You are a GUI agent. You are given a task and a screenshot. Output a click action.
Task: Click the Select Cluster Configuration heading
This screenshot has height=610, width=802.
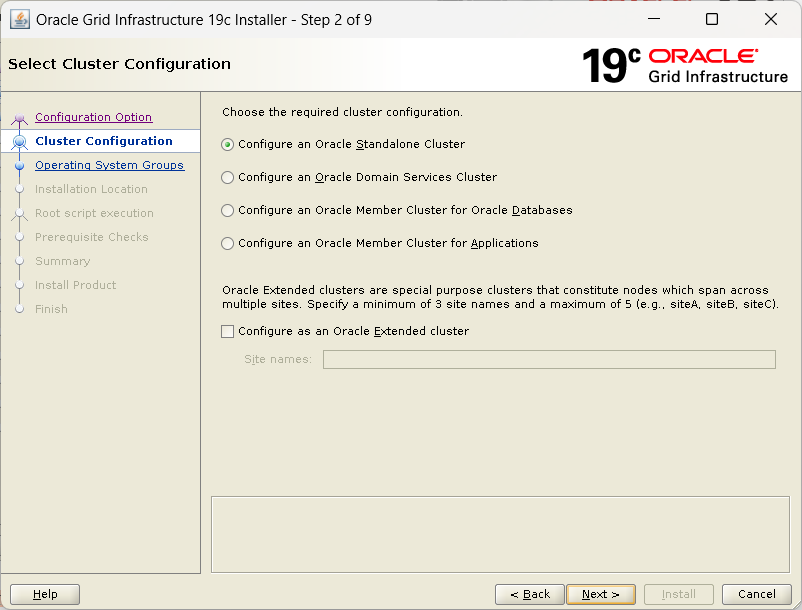(120, 64)
